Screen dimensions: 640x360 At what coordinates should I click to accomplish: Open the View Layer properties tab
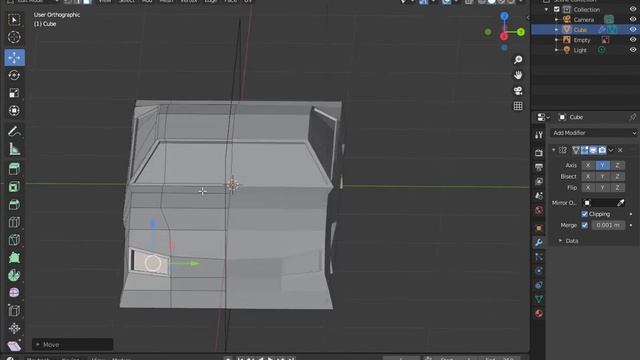coord(539,181)
